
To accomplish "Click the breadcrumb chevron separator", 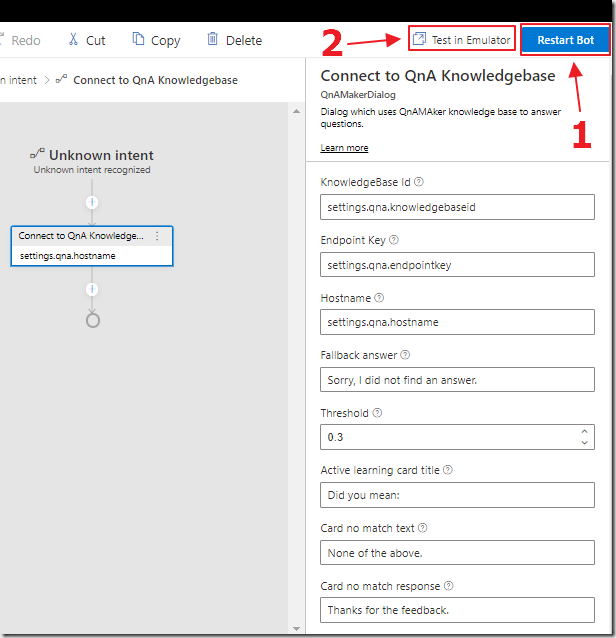I will [x=47, y=80].
